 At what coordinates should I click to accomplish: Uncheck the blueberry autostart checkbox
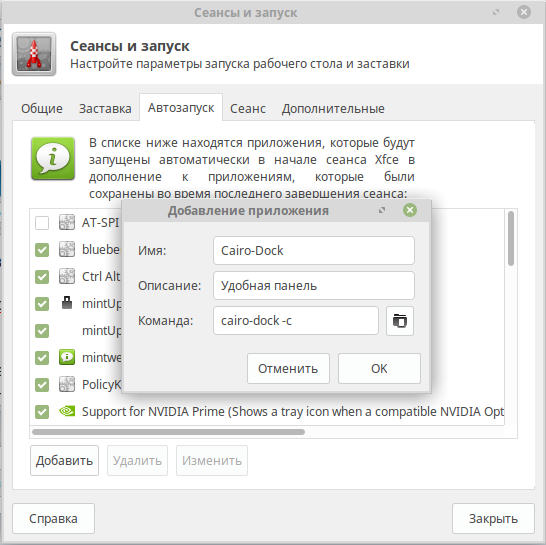click(x=42, y=250)
